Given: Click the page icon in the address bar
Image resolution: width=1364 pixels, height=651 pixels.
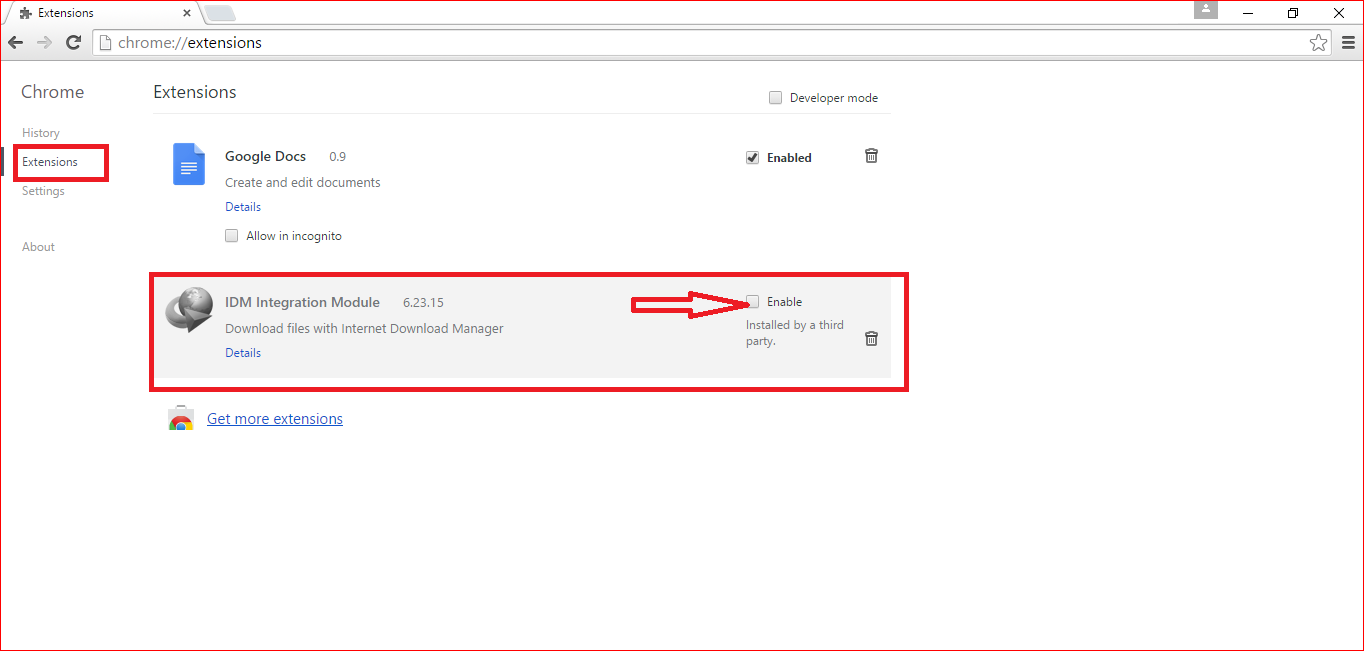Looking at the screenshot, I should tap(106, 43).
